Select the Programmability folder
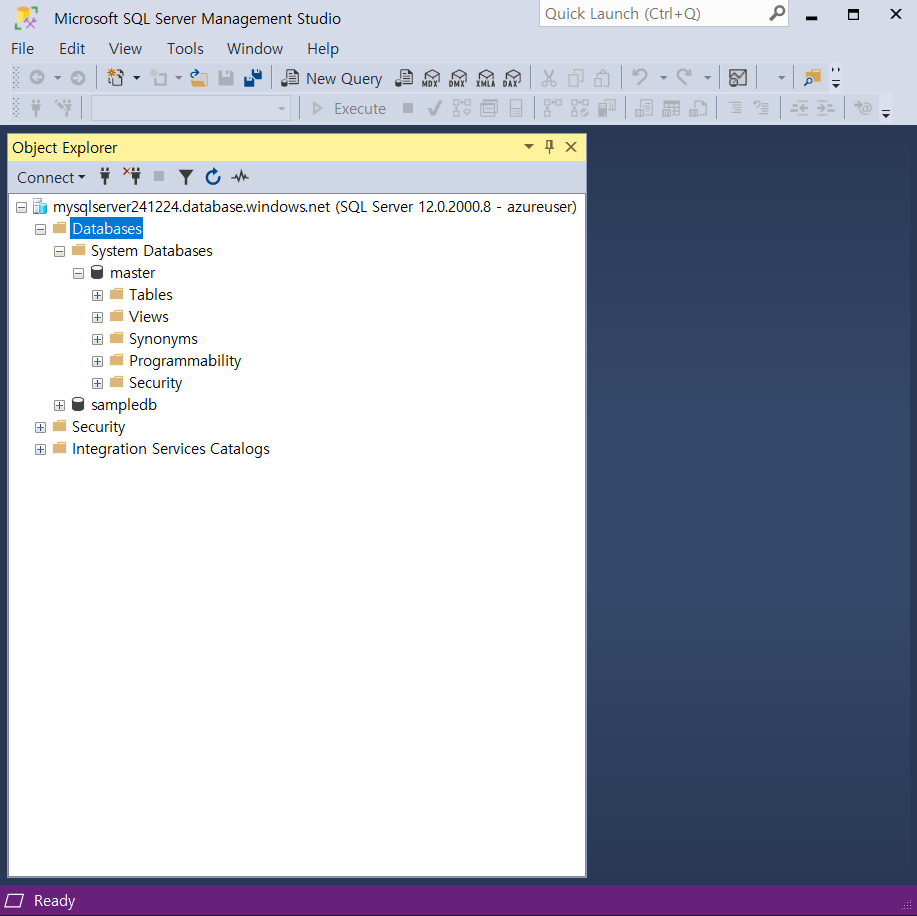917x916 pixels. 185,361
